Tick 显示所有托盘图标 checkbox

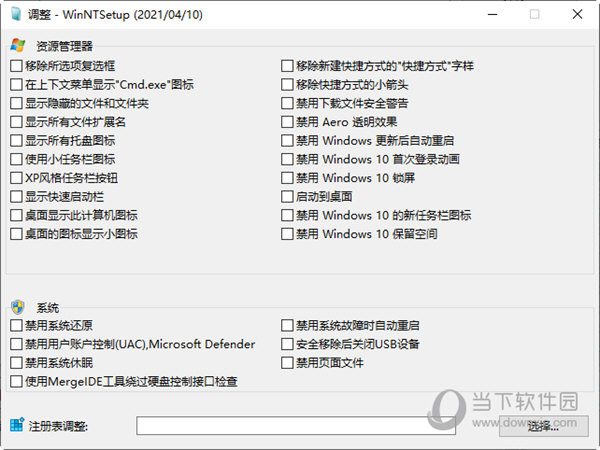tap(16, 141)
